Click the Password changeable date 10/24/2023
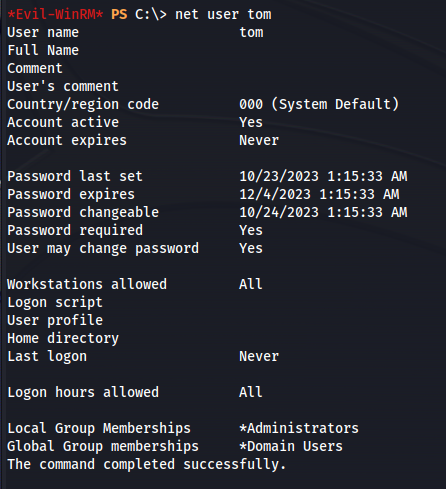This screenshot has height=489, width=446. point(323,212)
